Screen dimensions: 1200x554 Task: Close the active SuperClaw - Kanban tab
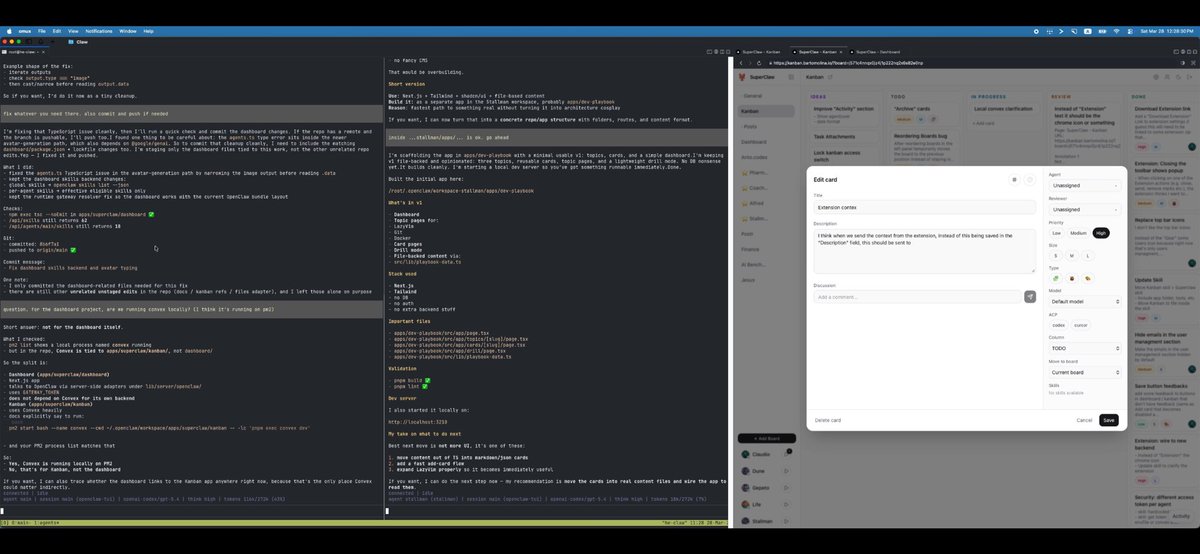843,50
